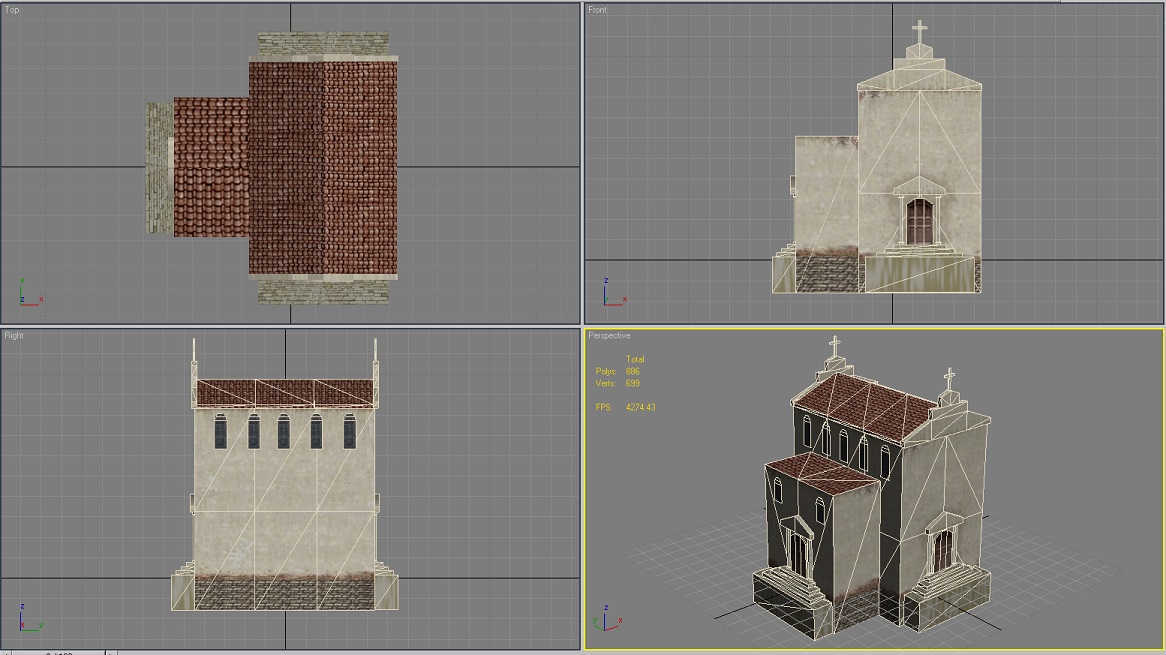Open the Right viewport label menu
Viewport: 1166px width, 655px height.
pyautogui.click(x=13, y=335)
